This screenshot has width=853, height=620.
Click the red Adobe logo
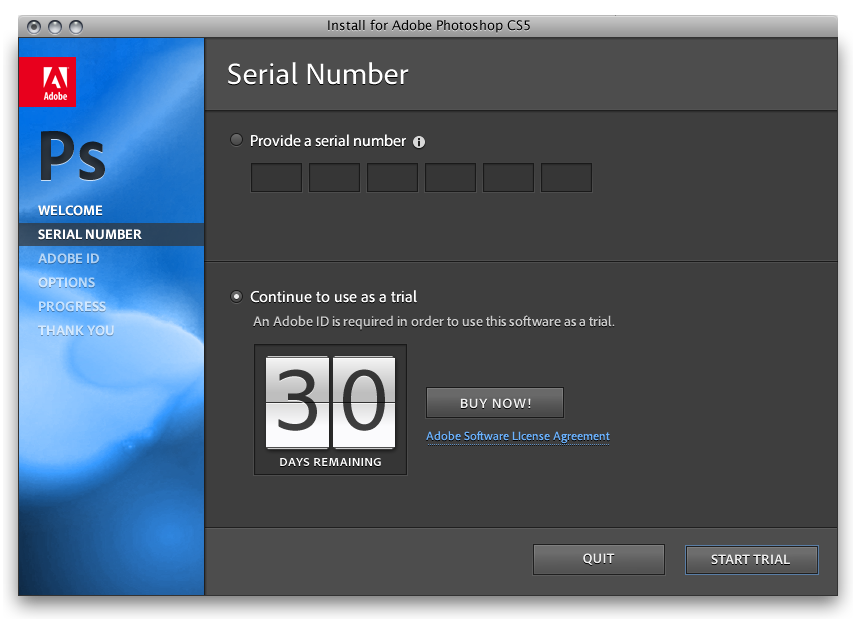pos(47,82)
